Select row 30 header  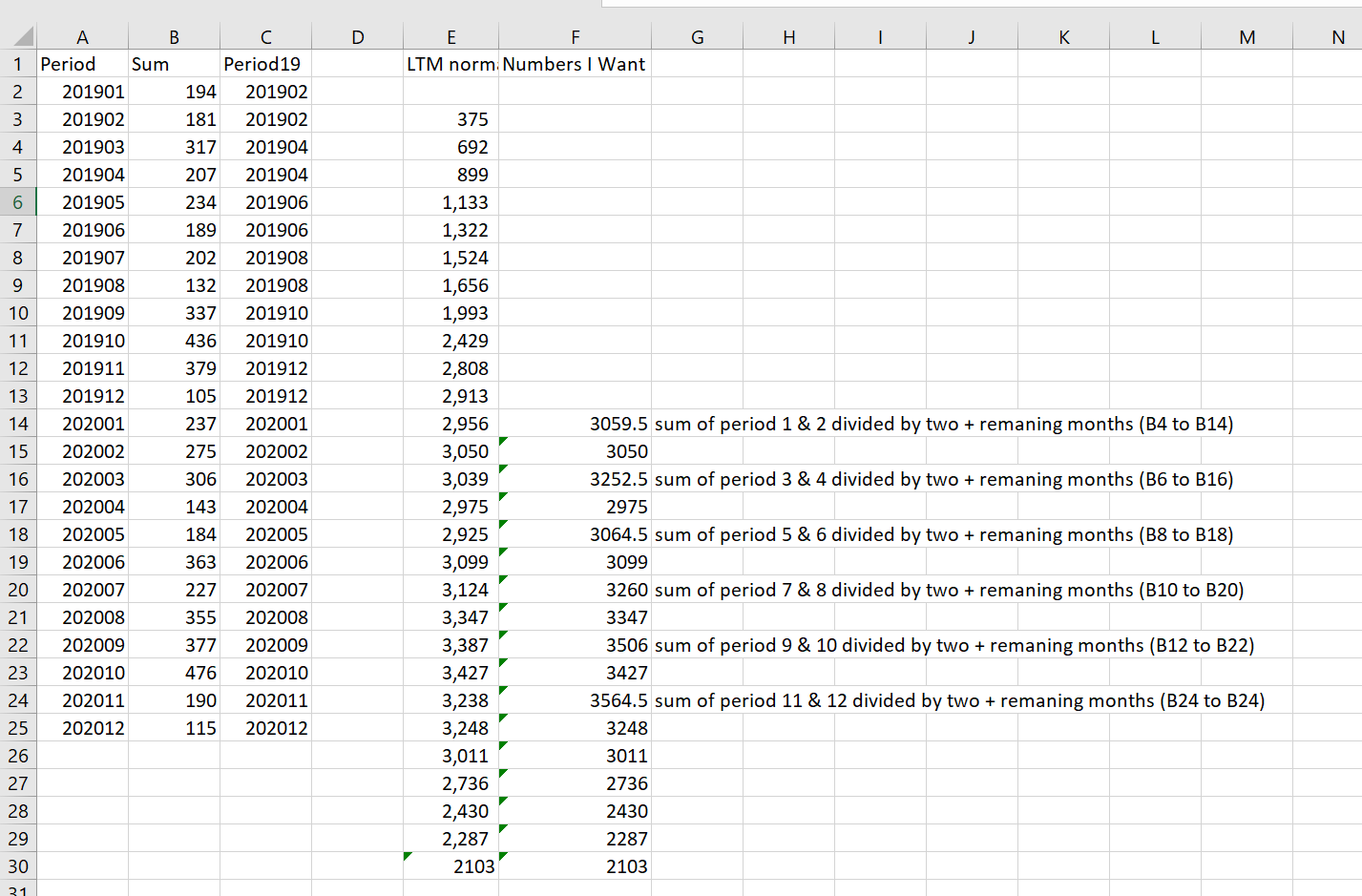pos(18,866)
